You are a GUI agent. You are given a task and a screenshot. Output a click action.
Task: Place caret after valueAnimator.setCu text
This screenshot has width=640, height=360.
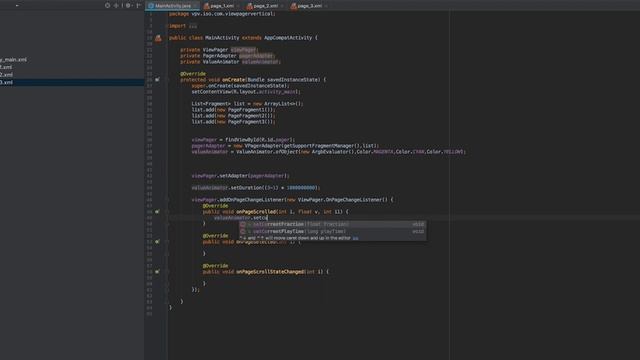[267, 218]
